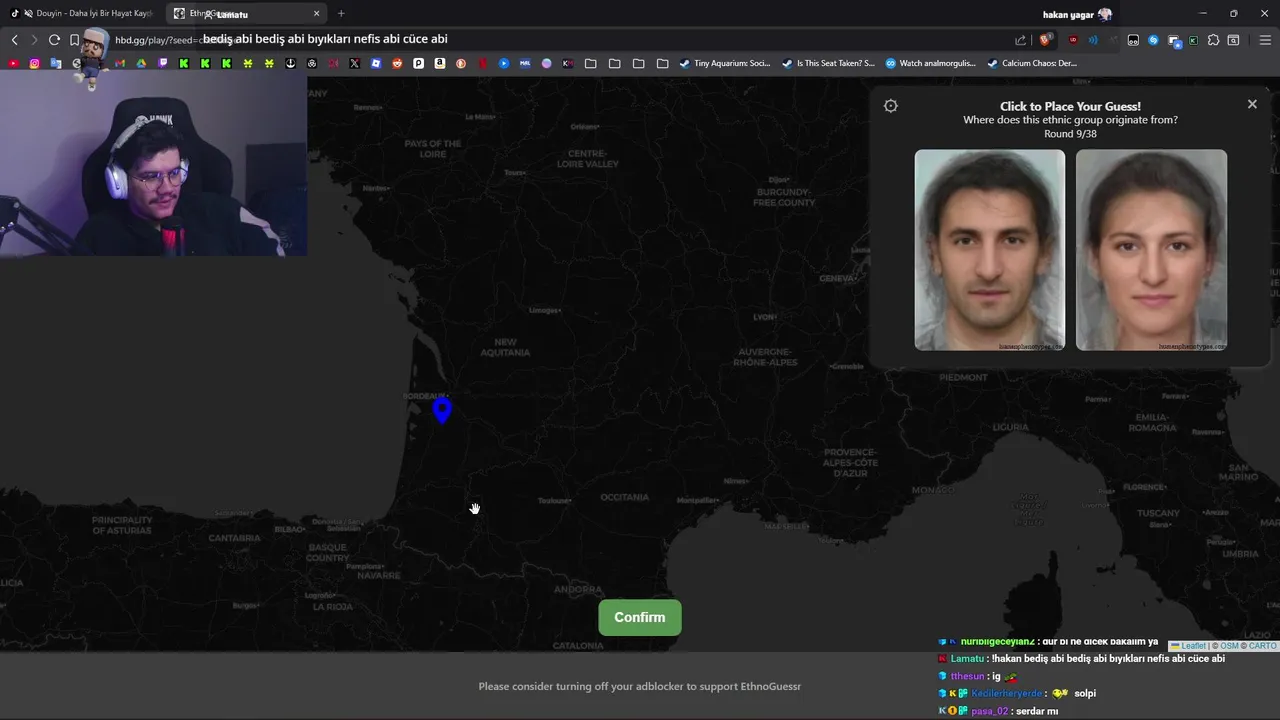Open the OSM attribution link
This screenshot has height=720, width=1280.
(1229, 646)
